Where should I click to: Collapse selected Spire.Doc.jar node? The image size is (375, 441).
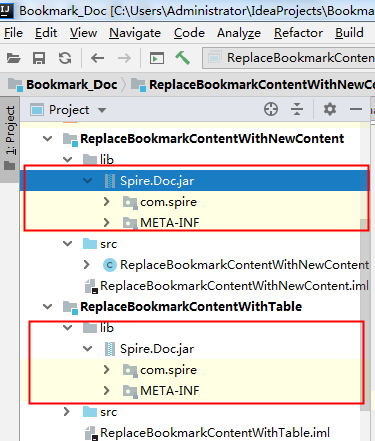(x=88, y=181)
